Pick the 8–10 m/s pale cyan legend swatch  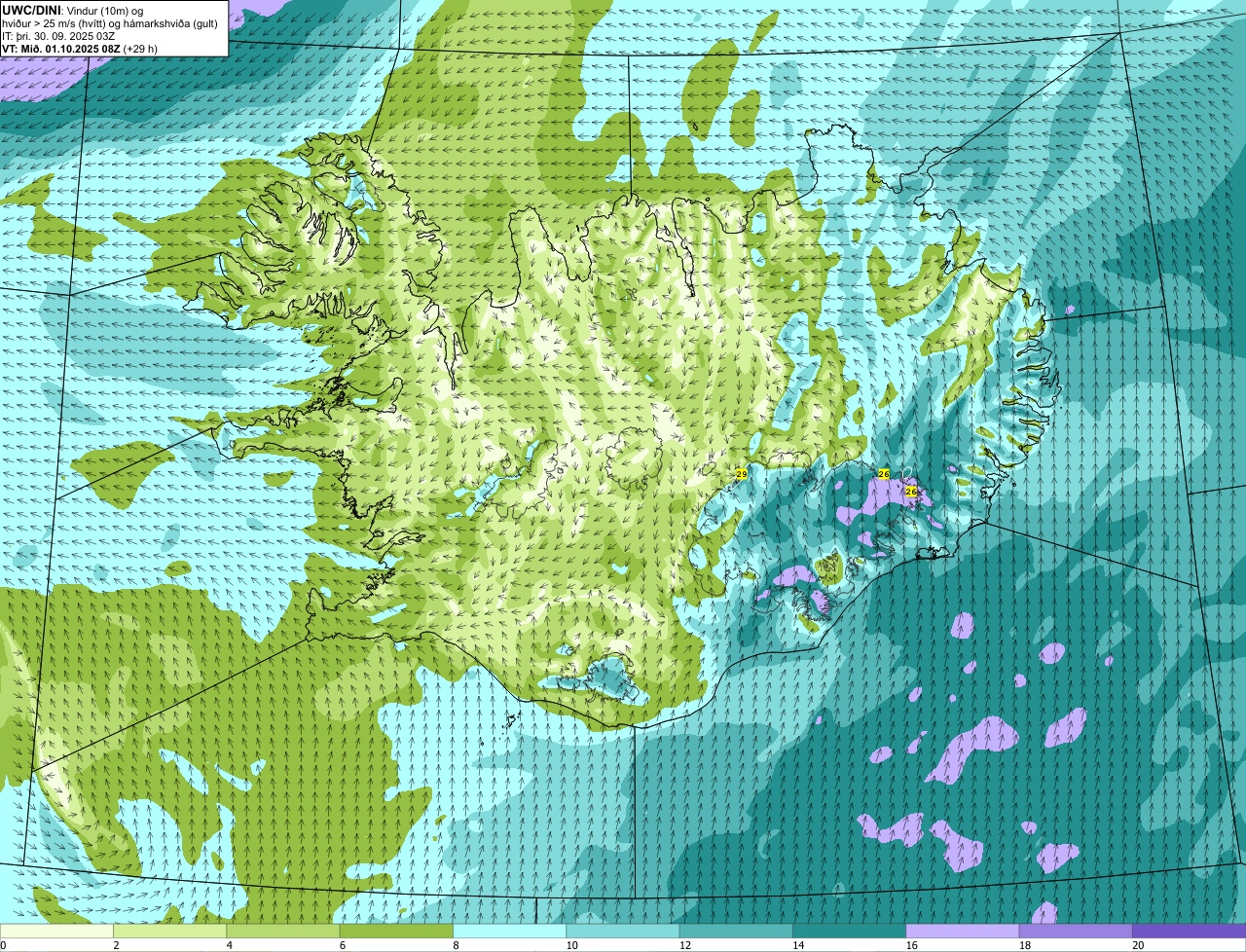pos(510,931)
